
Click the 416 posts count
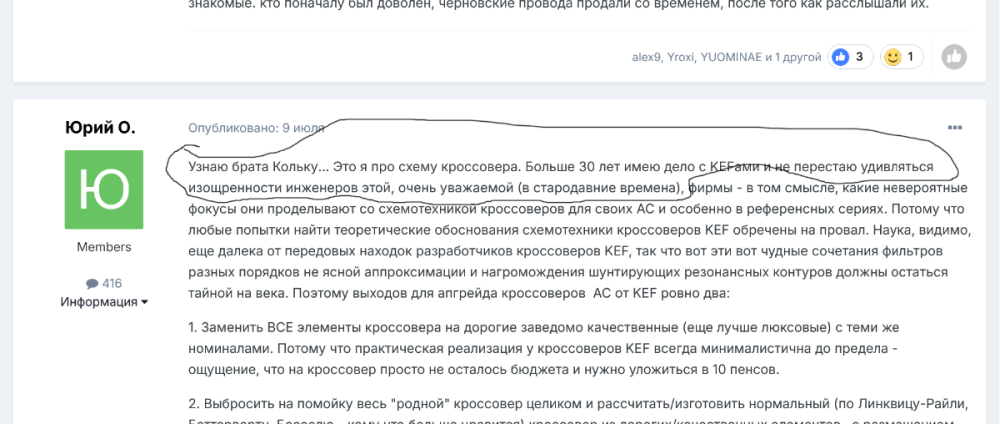(x=111, y=283)
